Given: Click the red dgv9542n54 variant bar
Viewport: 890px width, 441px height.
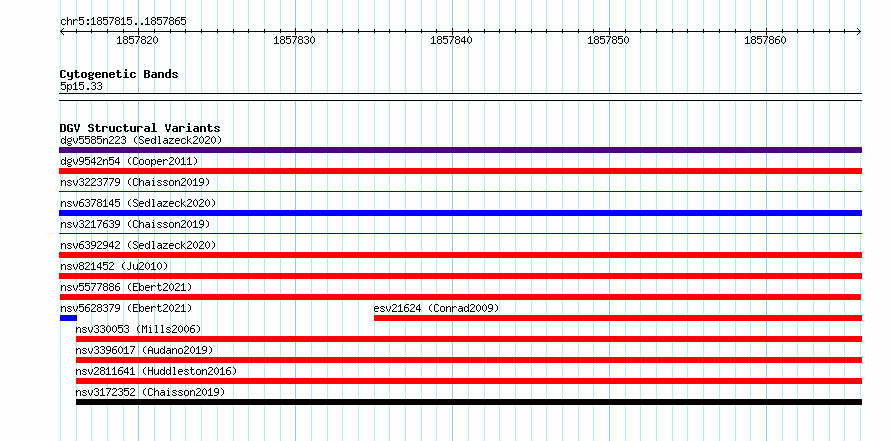Looking at the screenshot, I should 460,171.
